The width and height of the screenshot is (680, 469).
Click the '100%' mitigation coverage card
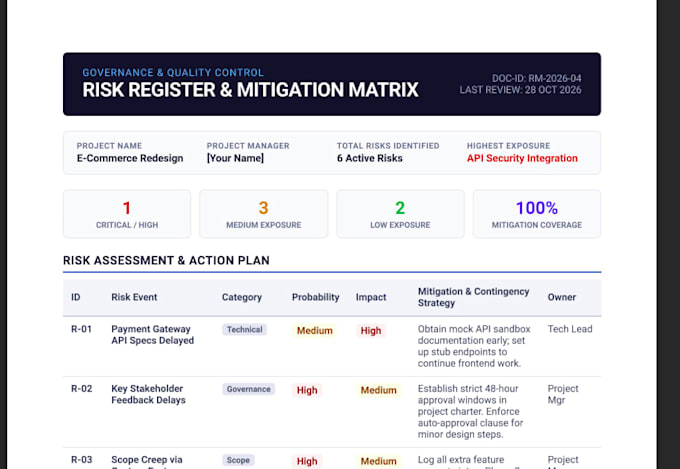coord(537,214)
